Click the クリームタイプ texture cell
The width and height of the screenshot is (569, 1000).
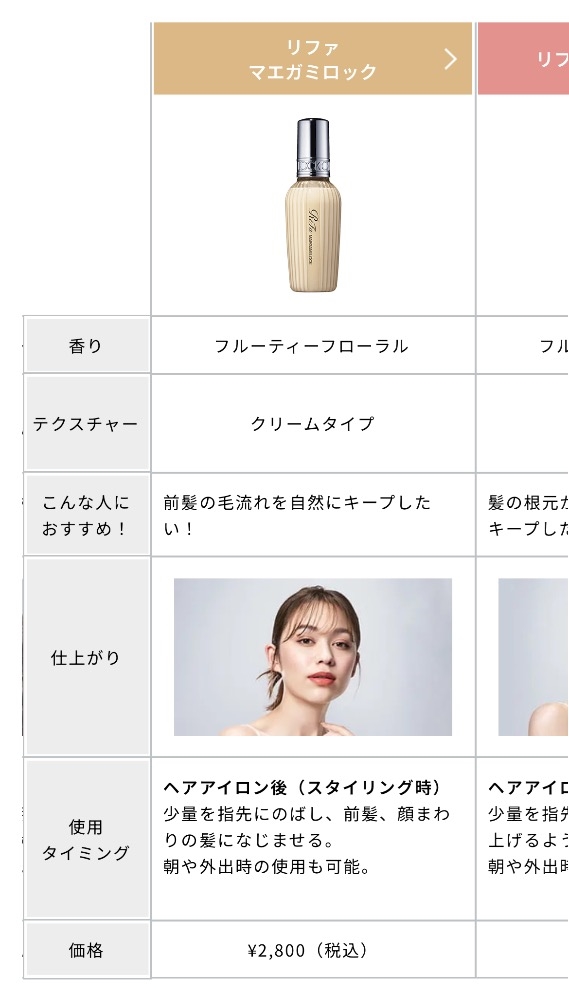coord(313,423)
